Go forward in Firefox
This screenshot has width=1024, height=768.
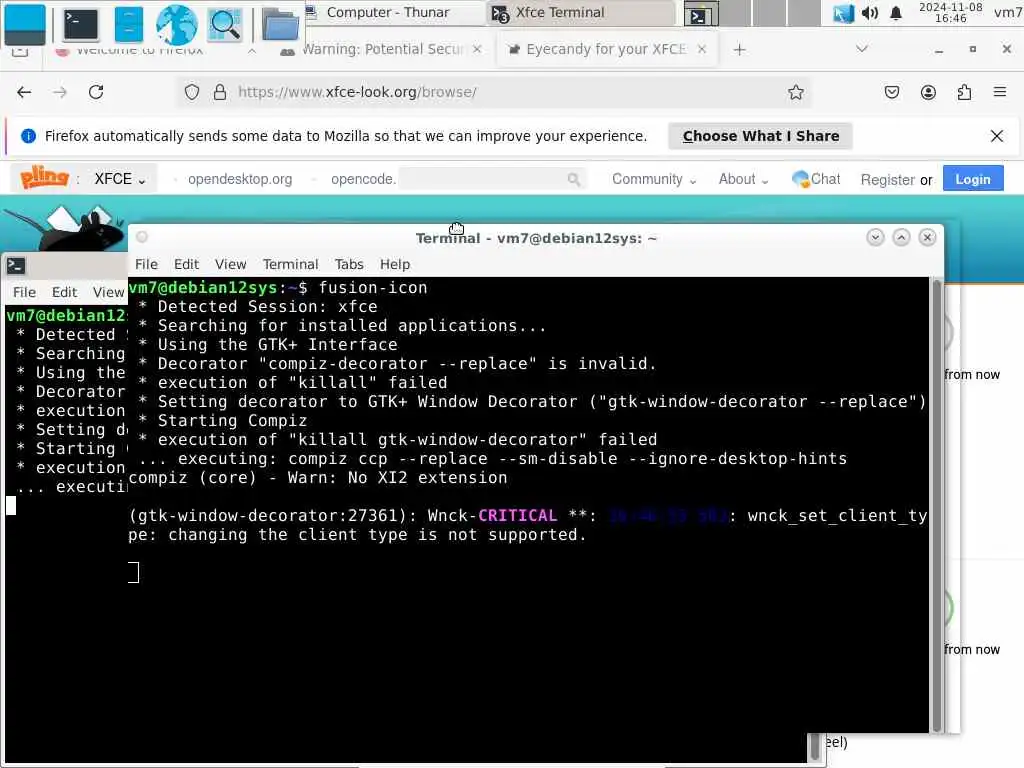pos(60,92)
